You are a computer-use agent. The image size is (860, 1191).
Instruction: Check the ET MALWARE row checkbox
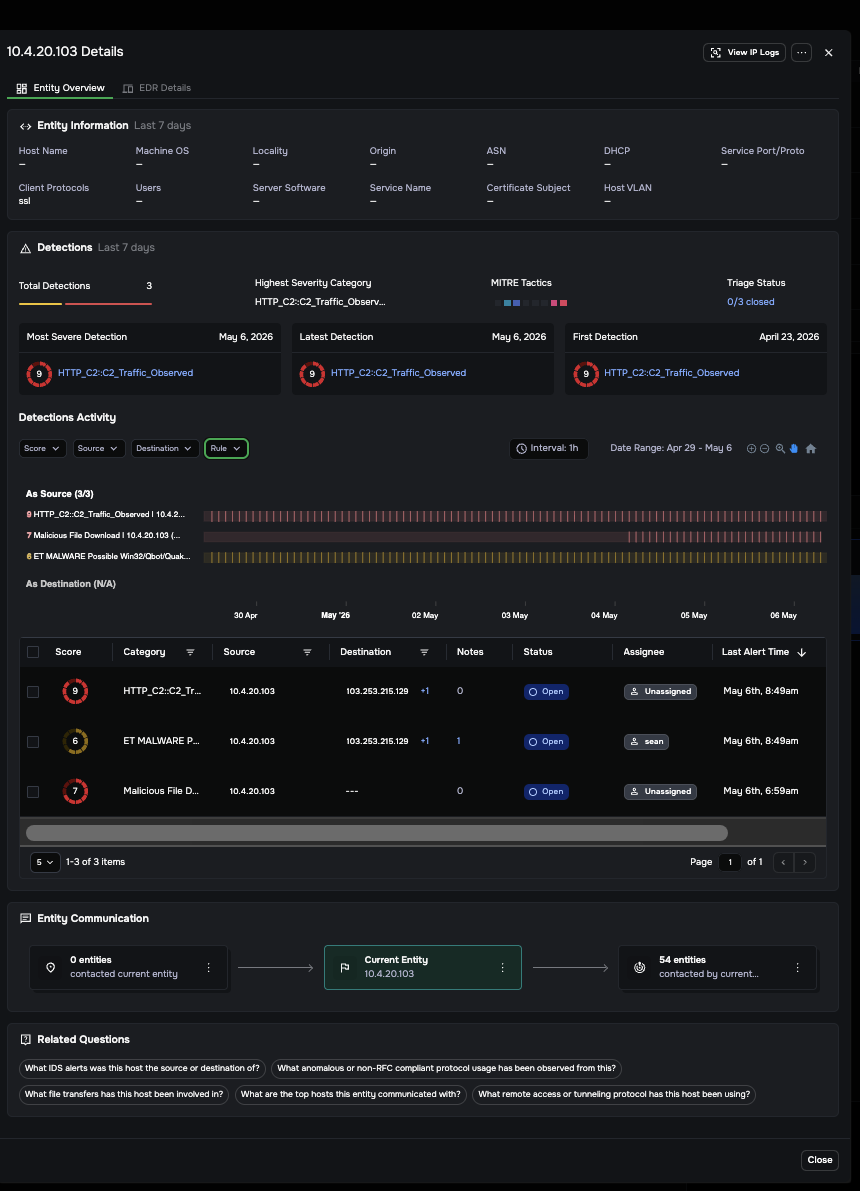tap(33, 742)
